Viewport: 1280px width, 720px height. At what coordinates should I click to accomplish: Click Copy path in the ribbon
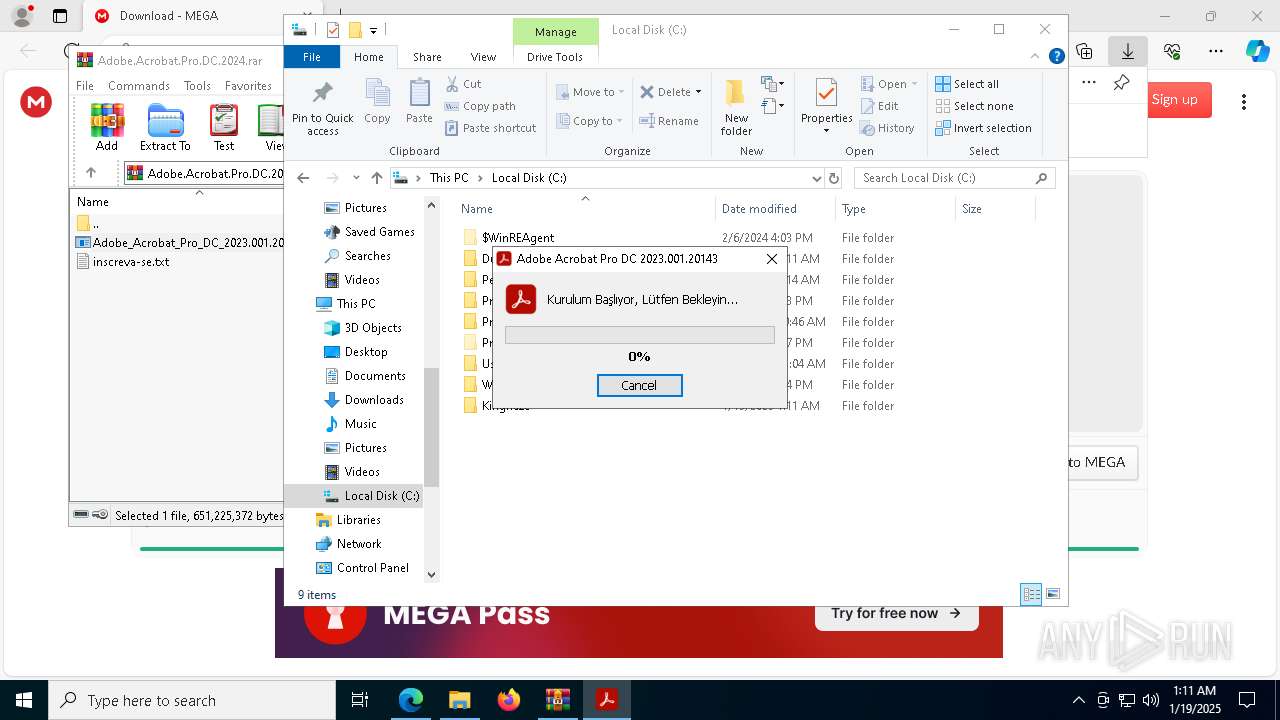(x=480, y=106)
